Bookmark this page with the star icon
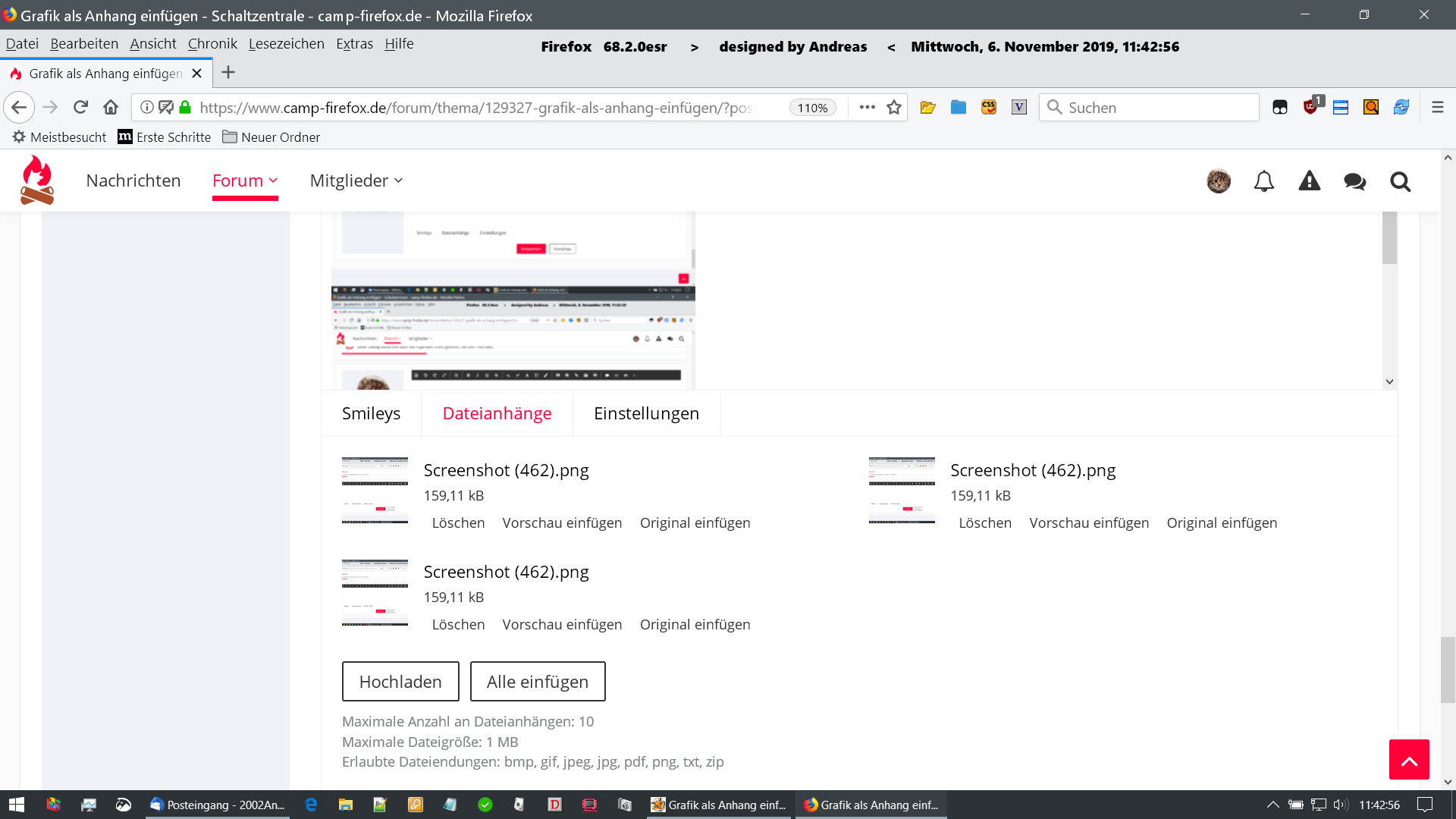 coord(894,108)
